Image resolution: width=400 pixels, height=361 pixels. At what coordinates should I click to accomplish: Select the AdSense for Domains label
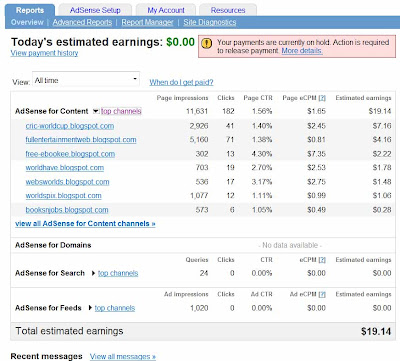coord(53,245)
